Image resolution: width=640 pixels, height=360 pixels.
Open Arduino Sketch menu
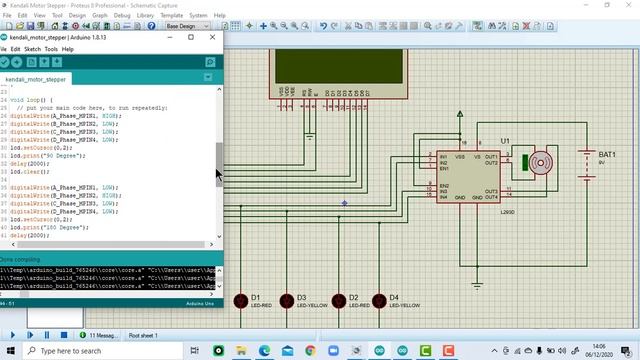(x=32, y=49)
